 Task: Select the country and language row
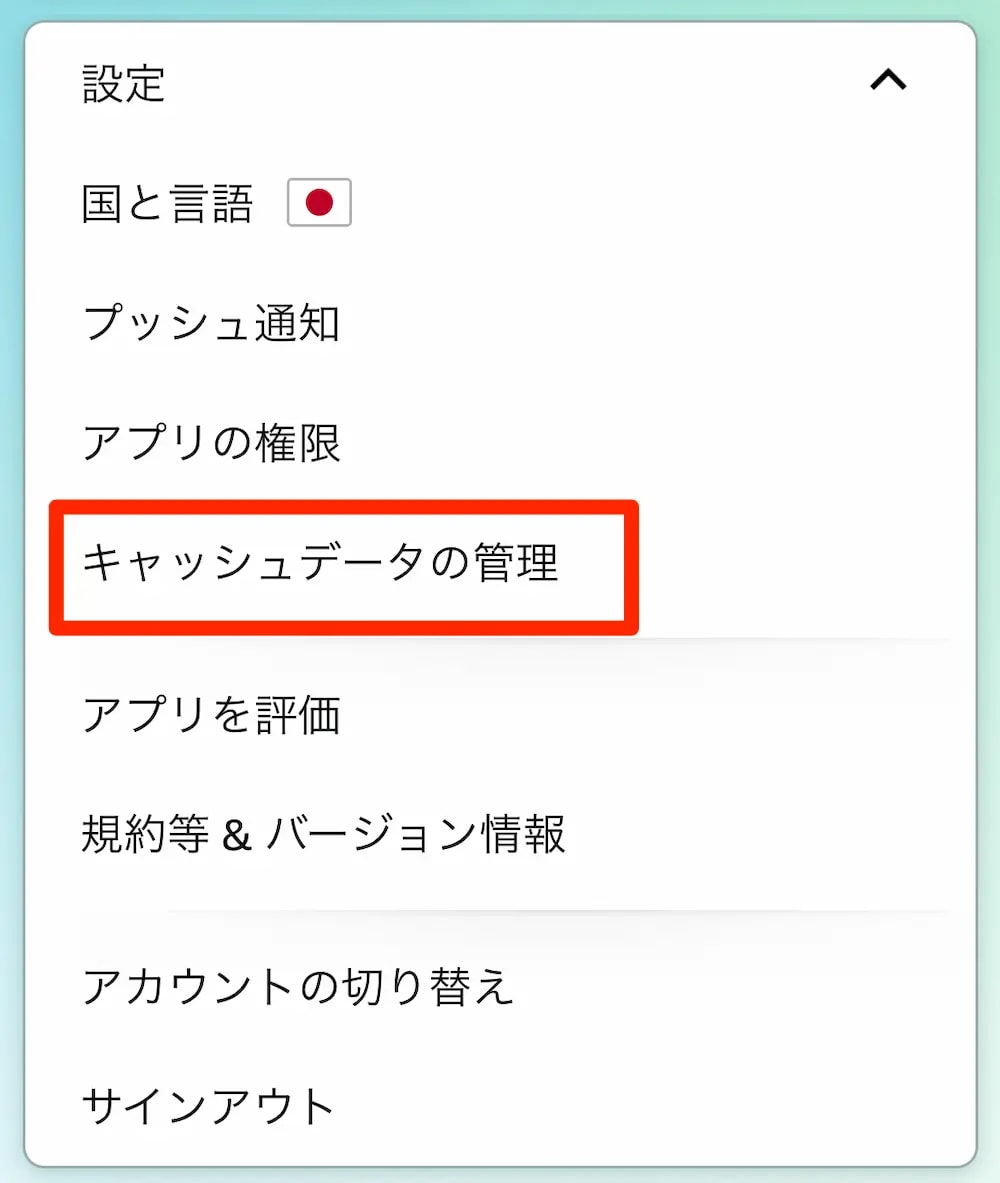[167, 205]
